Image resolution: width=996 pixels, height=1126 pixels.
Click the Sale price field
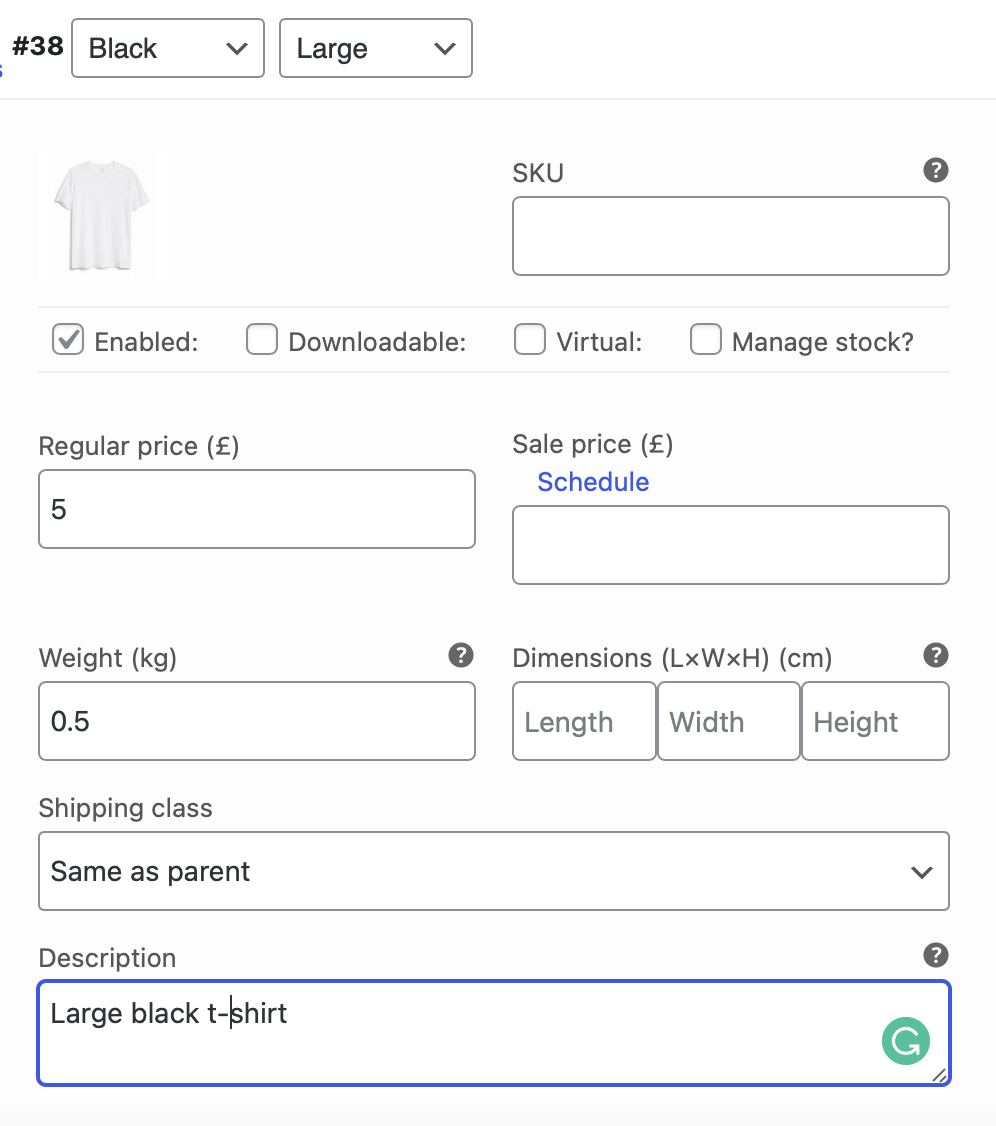click(x=731, y=545)
